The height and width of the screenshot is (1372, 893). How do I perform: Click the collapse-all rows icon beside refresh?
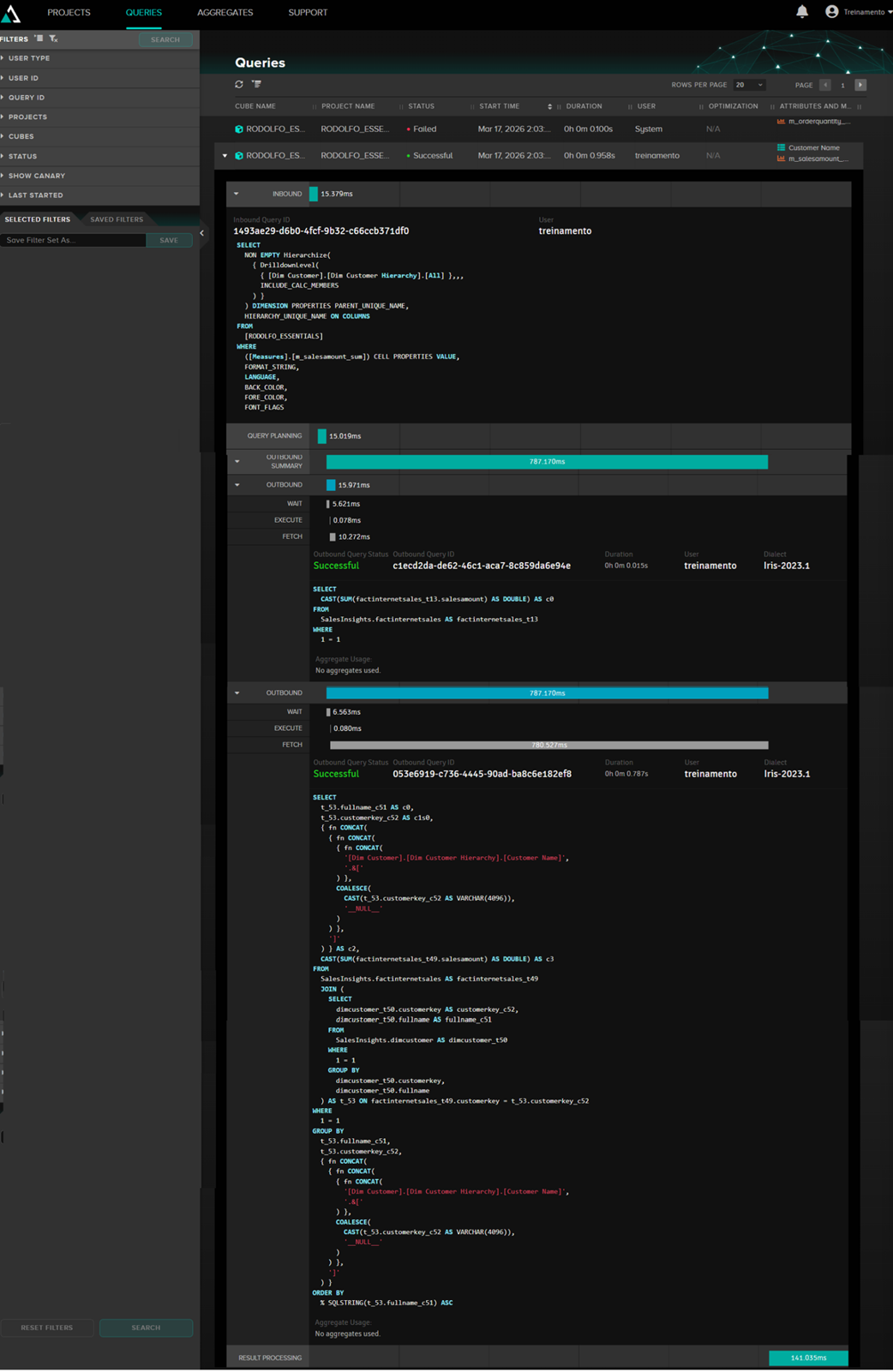point(256,84)
